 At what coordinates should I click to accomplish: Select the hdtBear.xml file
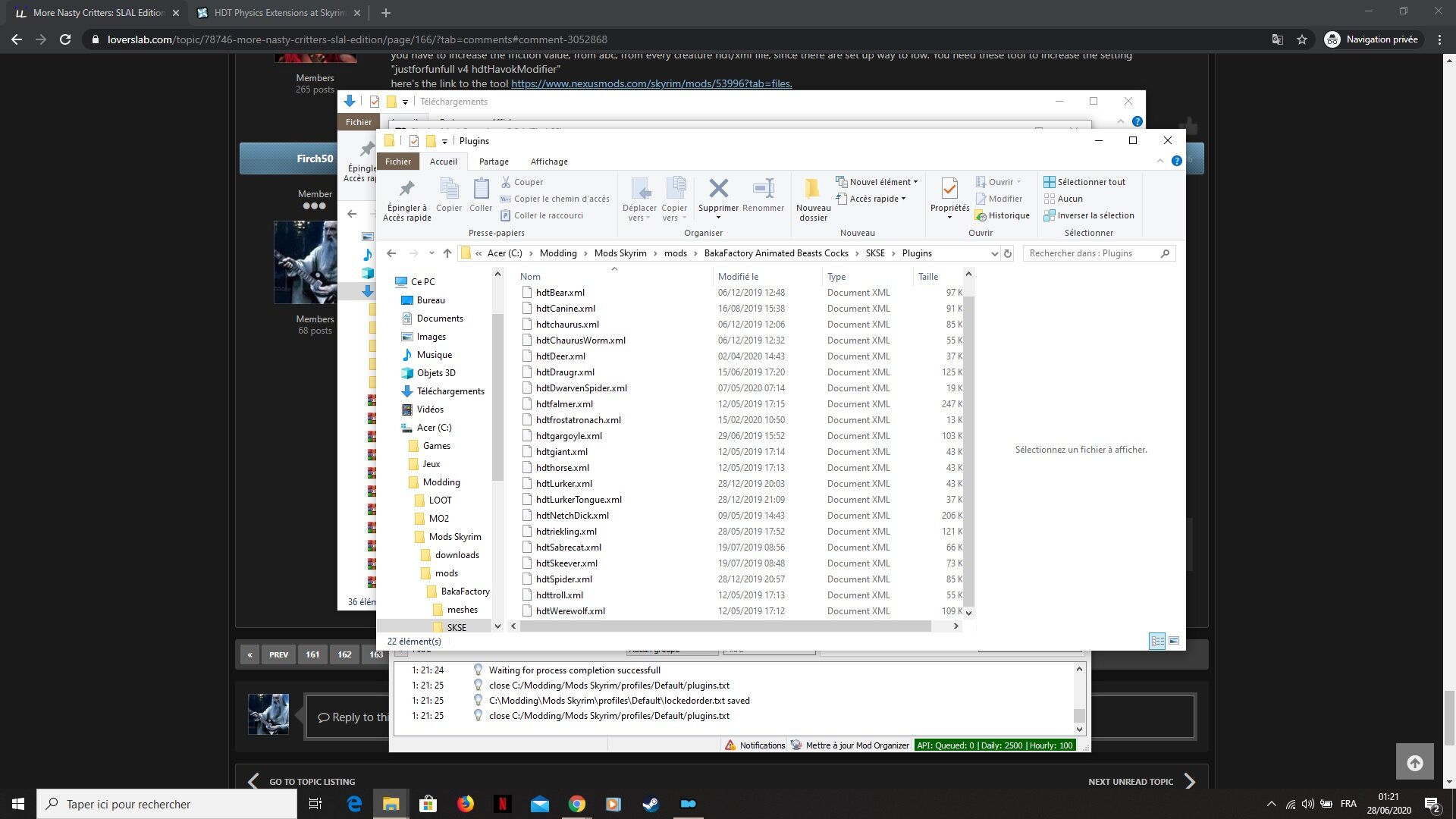click(560, 293)
